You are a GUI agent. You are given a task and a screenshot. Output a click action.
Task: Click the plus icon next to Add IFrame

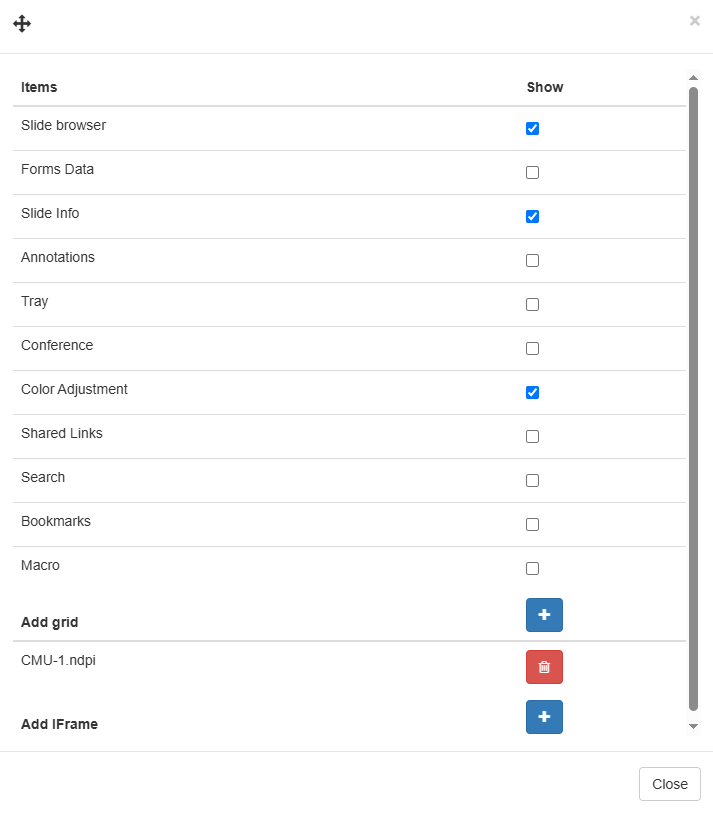pos(544,717)
